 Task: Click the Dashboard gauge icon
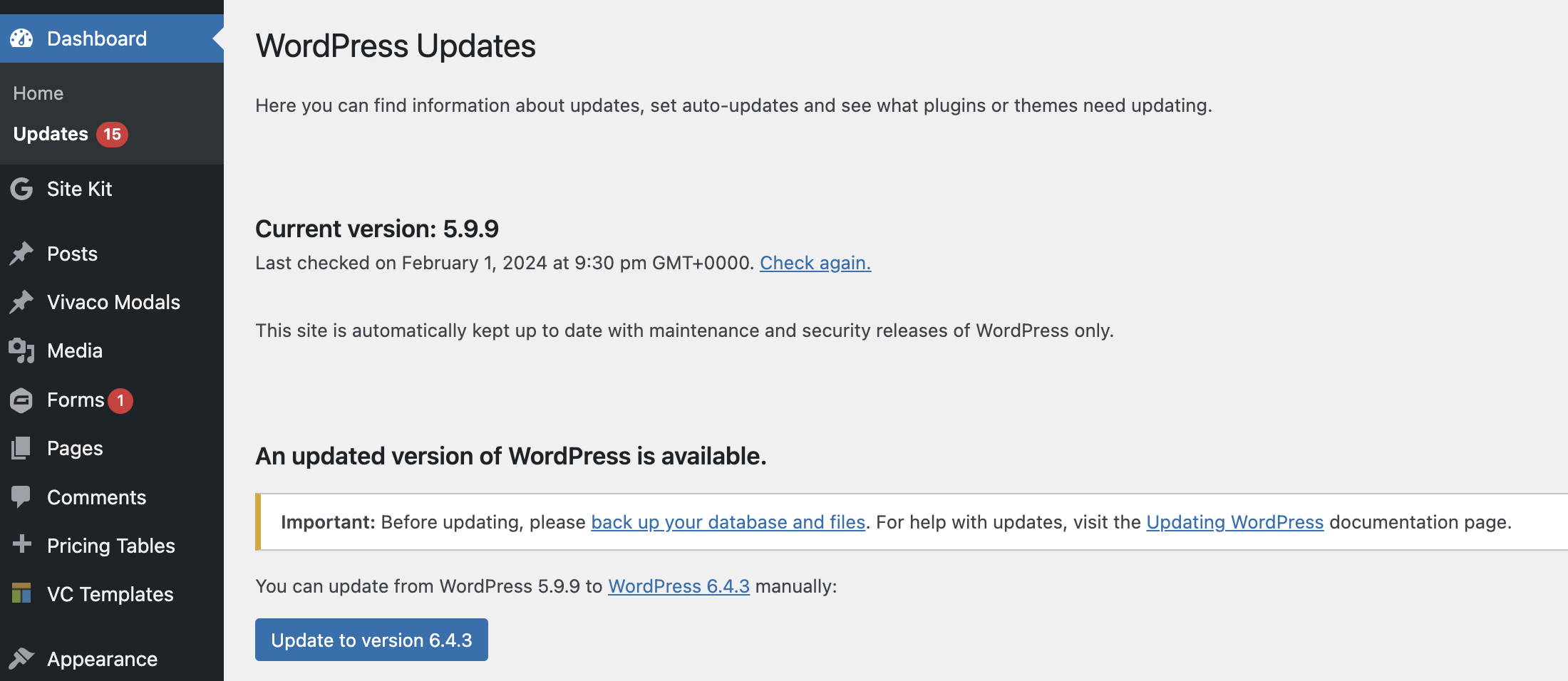(21, 38)
